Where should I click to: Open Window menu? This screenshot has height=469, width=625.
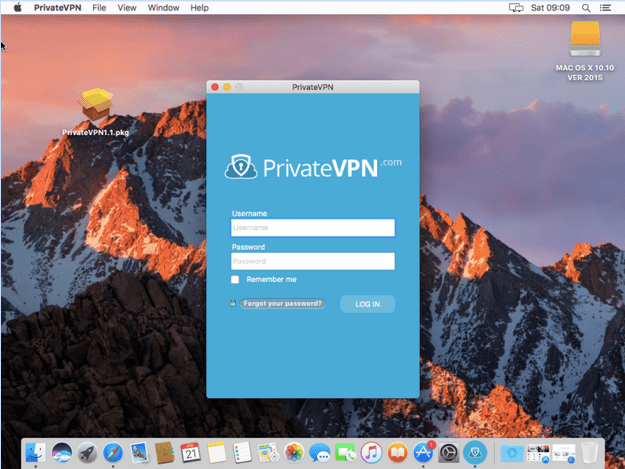click(x=163, y=8)
